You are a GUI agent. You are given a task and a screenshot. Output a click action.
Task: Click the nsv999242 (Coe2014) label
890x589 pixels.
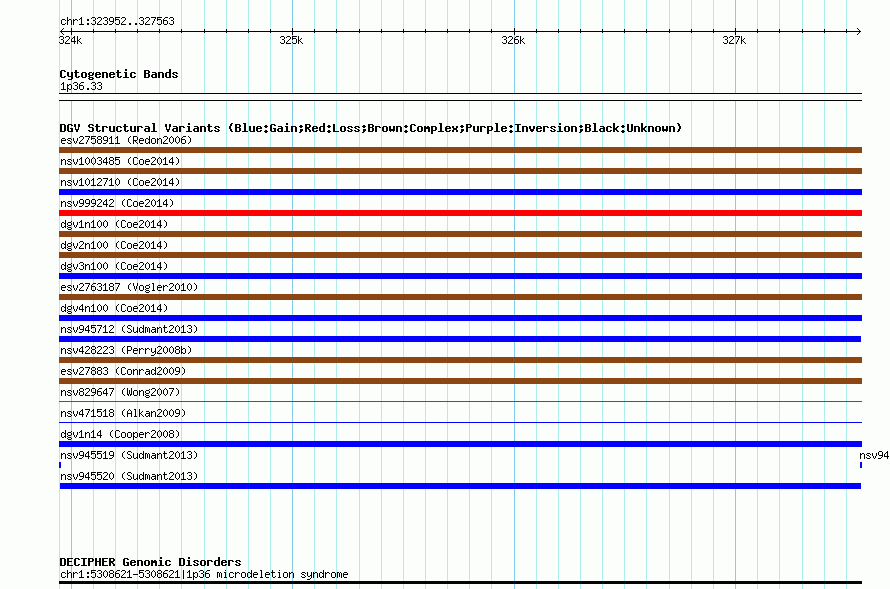117,203
